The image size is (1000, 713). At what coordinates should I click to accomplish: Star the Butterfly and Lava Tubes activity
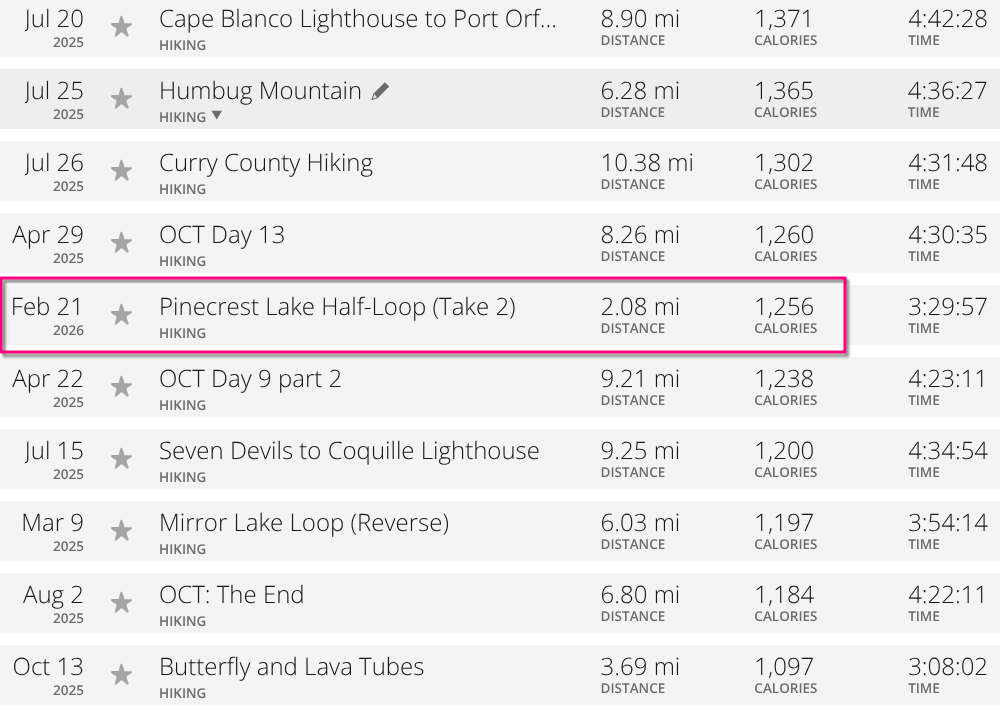[121, 675]
